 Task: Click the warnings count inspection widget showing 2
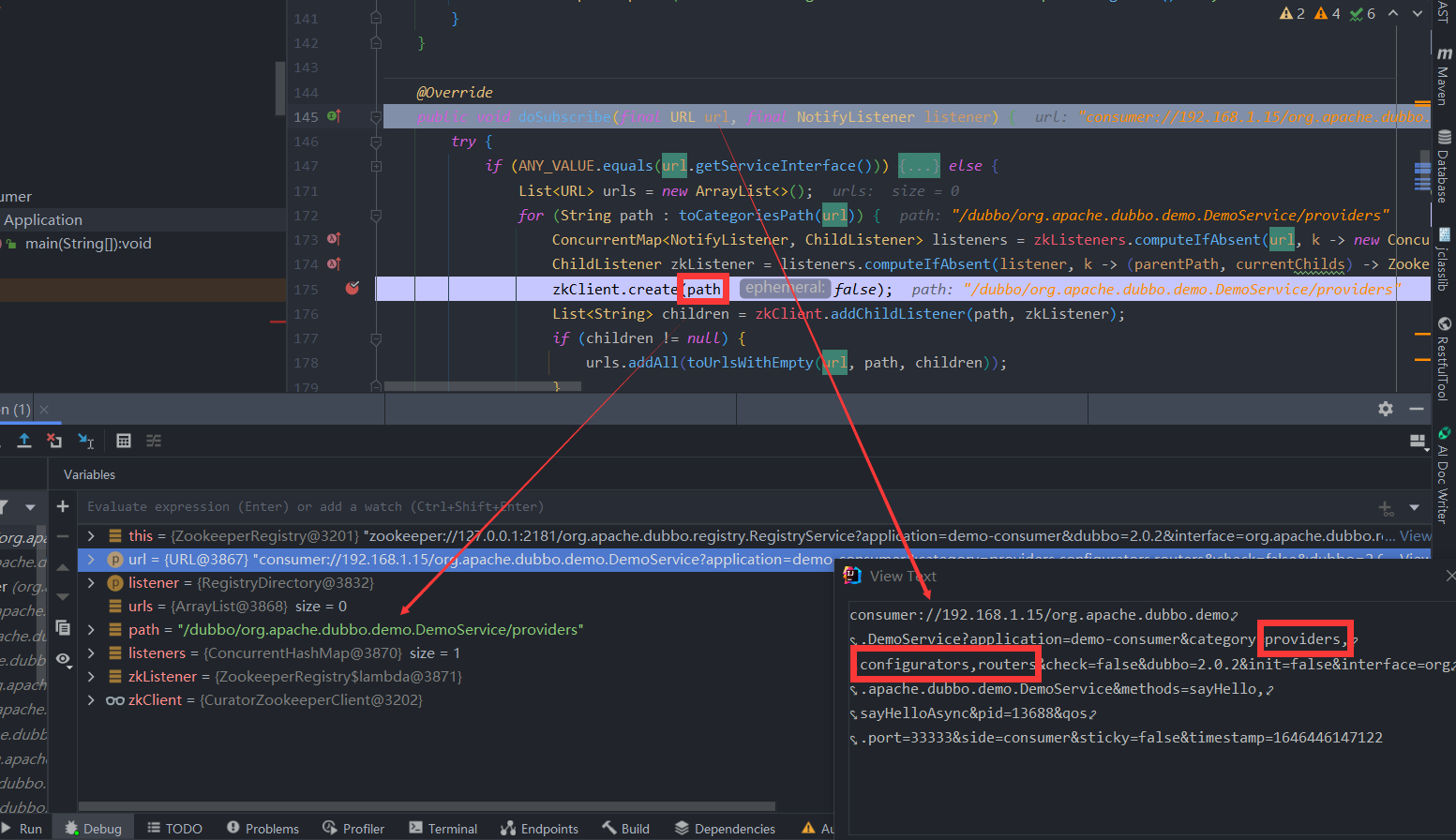[1292, 13]
